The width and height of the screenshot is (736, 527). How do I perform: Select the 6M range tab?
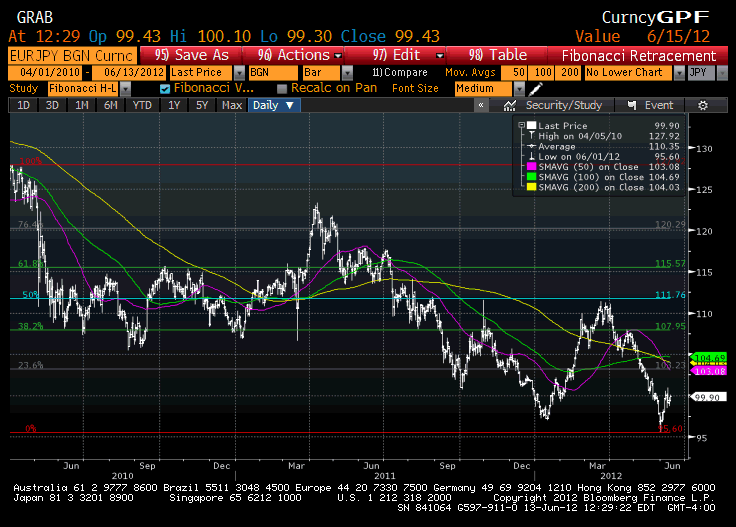coord(110,105)
